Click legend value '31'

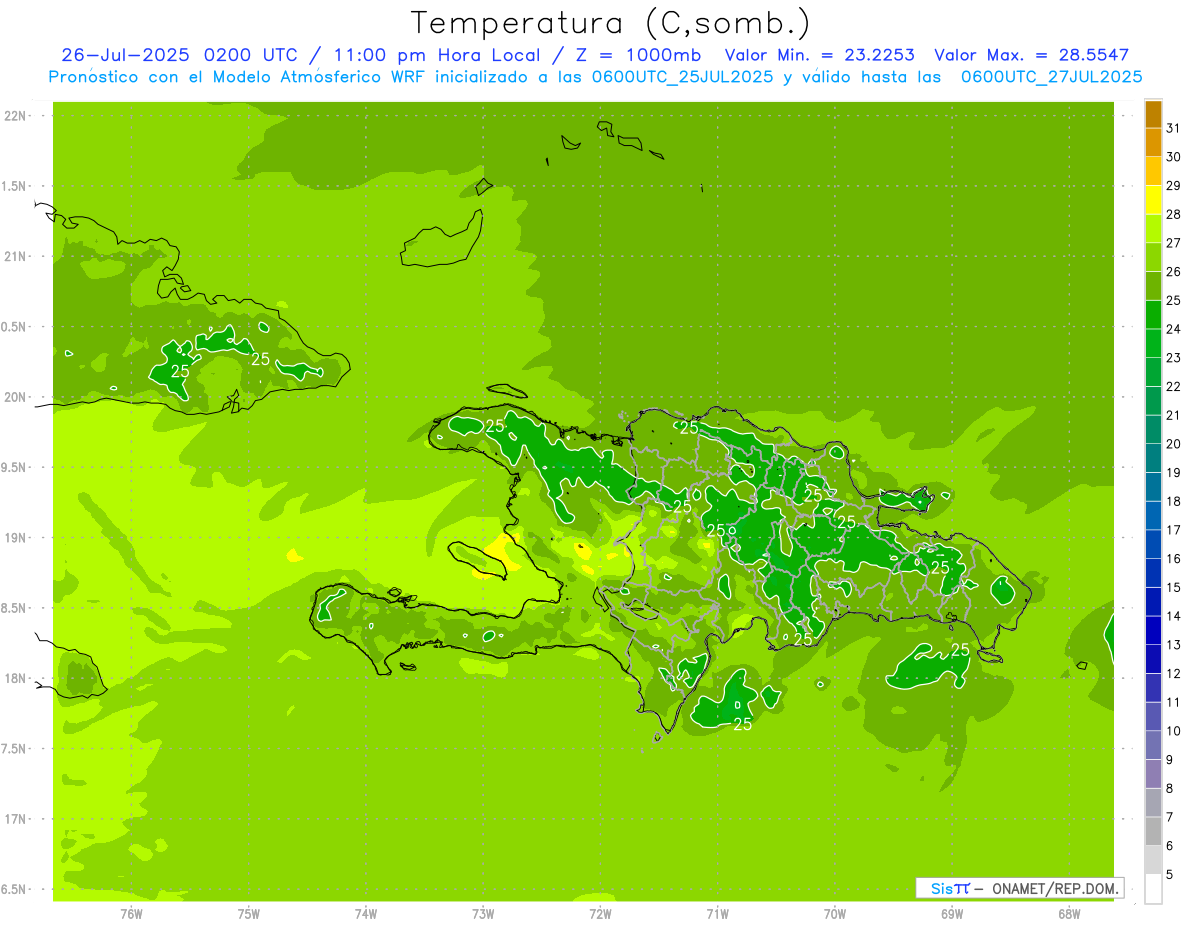point(1174,128)
